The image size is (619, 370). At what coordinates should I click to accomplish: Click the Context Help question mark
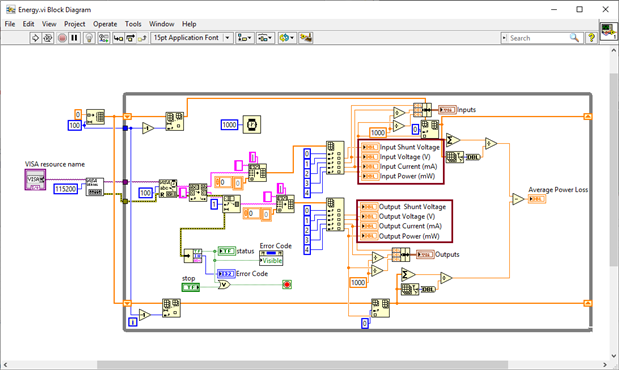coord(591,38)
